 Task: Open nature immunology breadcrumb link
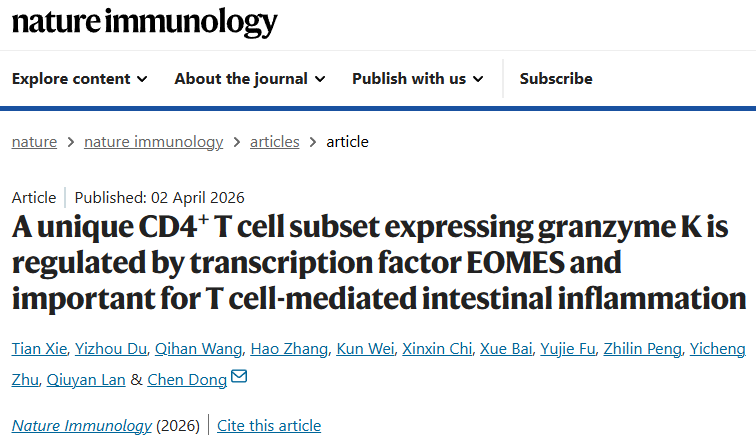pos(153,142)
